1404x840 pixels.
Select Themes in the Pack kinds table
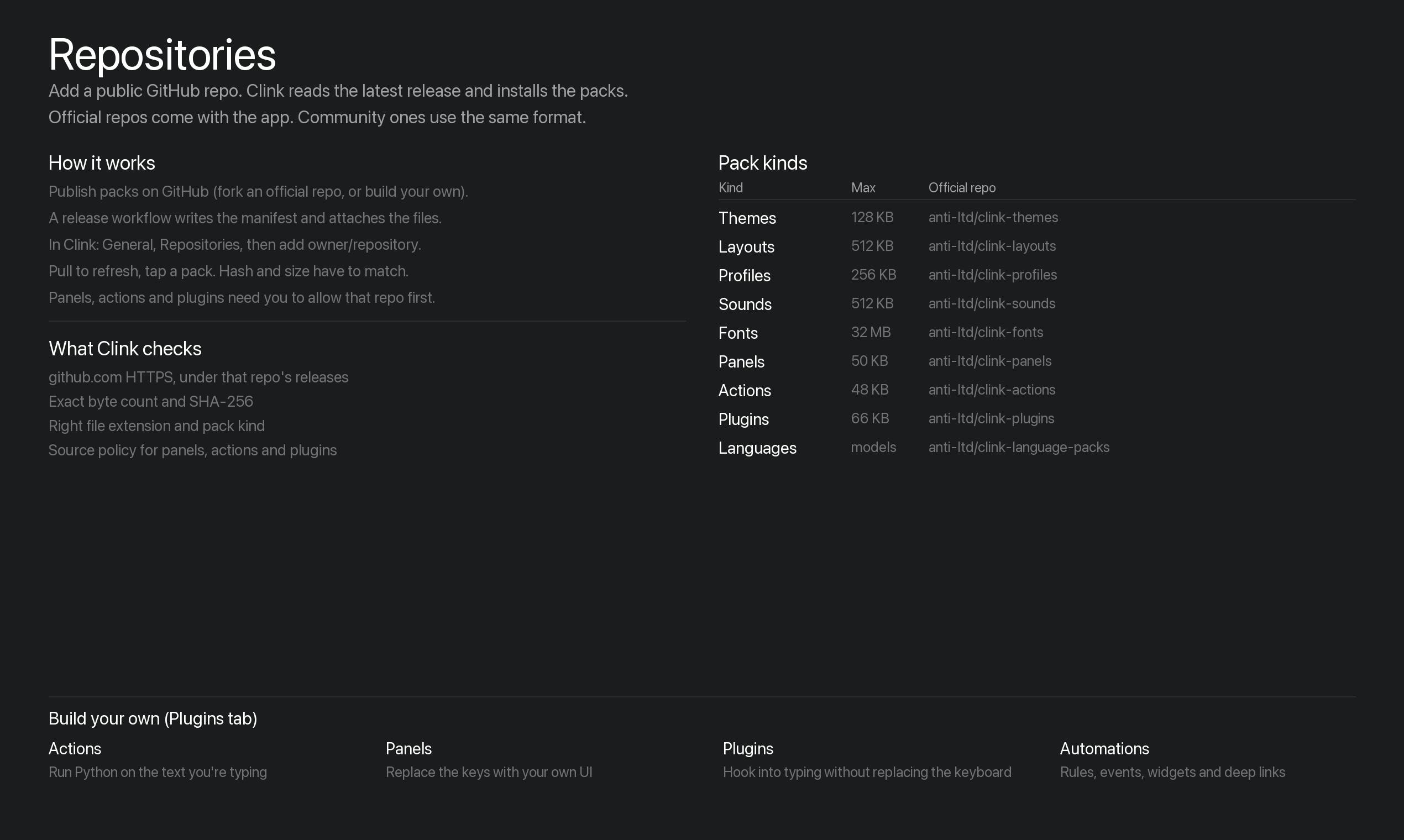coord(747,218)
